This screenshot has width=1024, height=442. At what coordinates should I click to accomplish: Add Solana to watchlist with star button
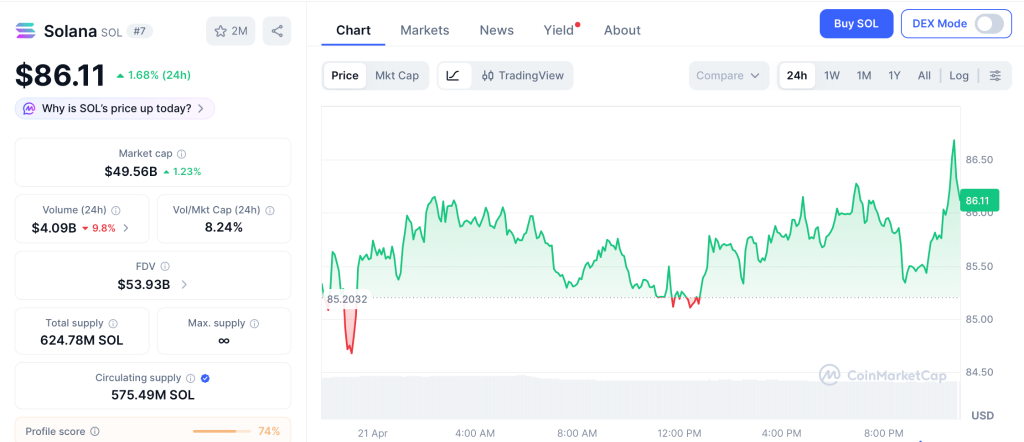coord(230,31)
